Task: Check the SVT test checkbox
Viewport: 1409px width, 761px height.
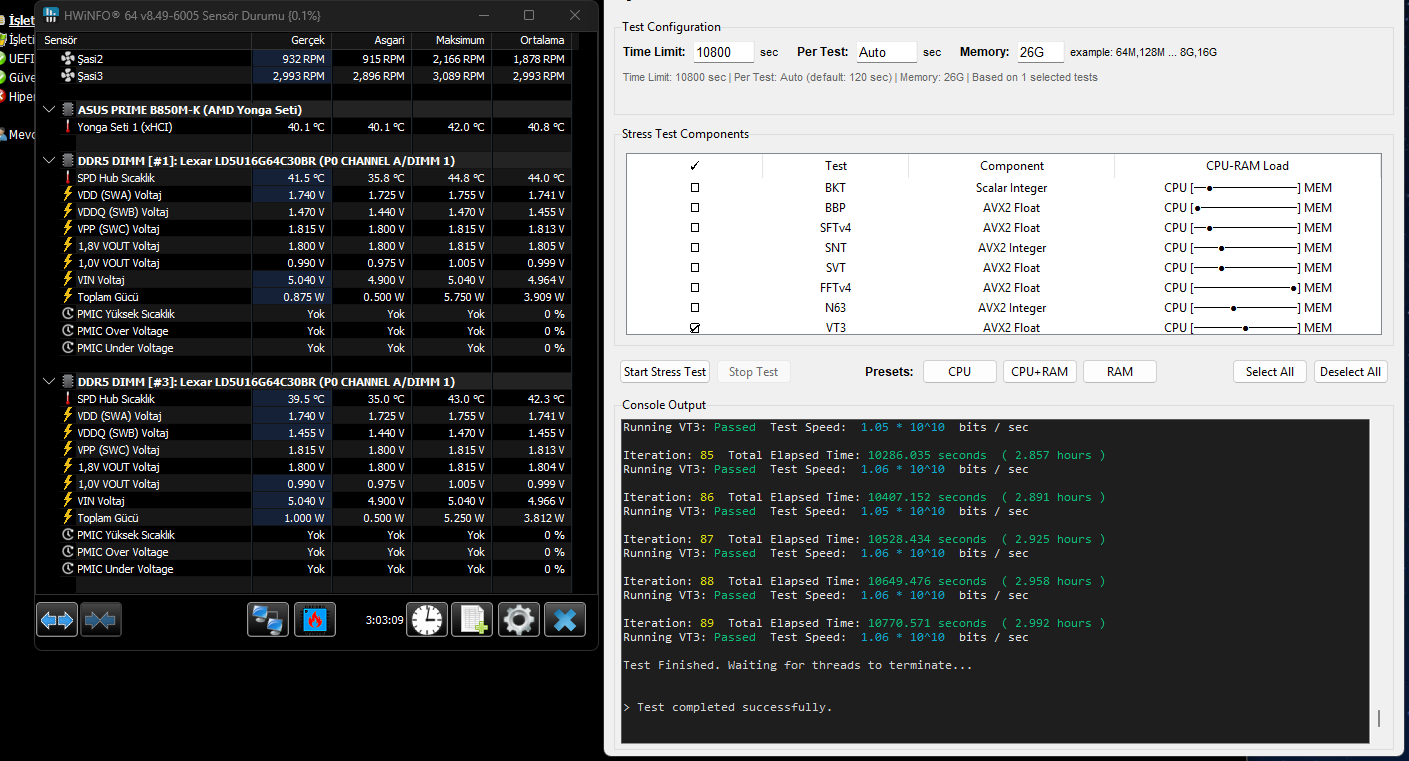Action: pos(695,268)
